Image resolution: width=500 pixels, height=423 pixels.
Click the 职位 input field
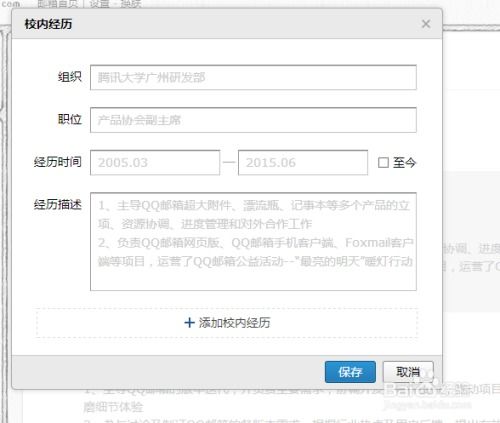tap(253, 120)
